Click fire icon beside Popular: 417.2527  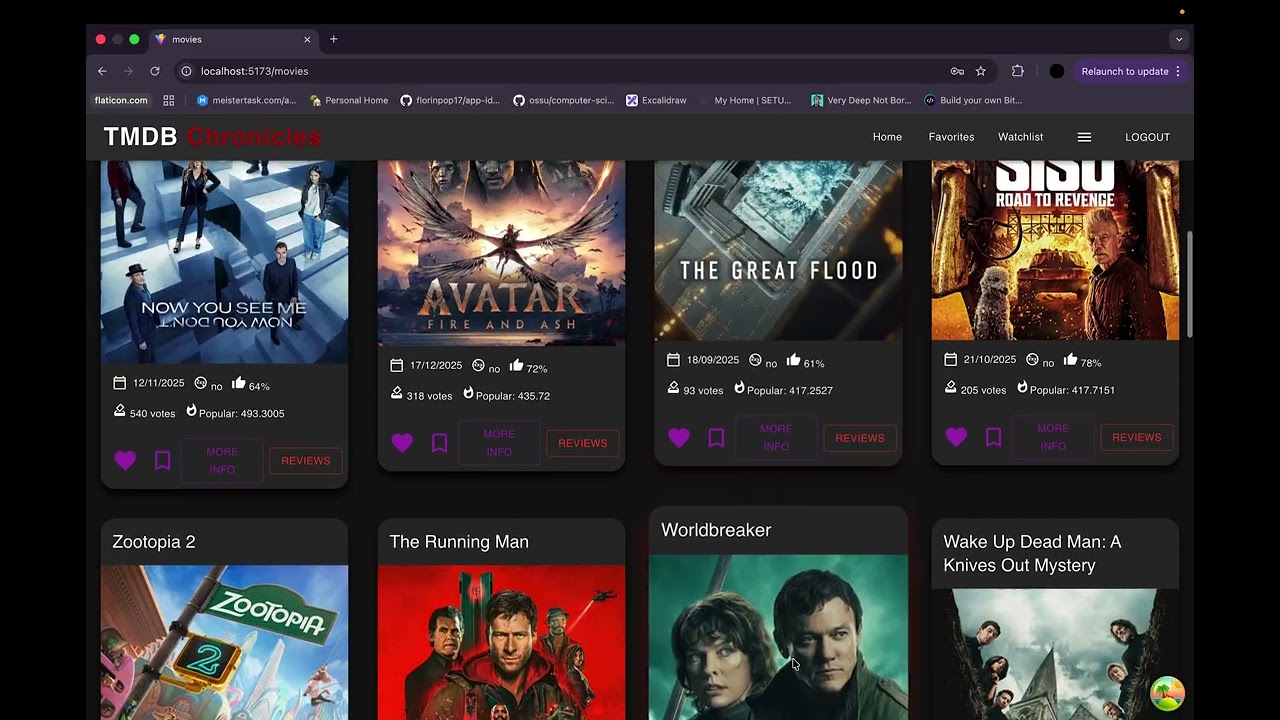[740, 388]
